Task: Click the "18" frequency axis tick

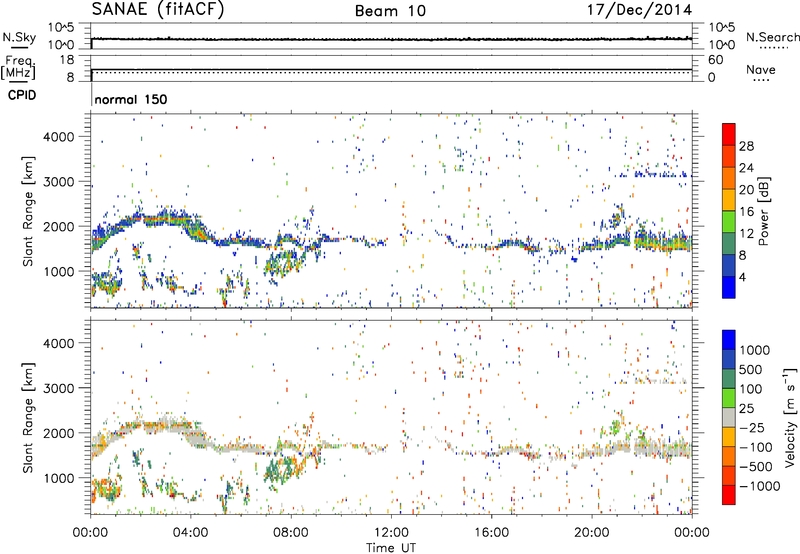Action: pos(67,60)
